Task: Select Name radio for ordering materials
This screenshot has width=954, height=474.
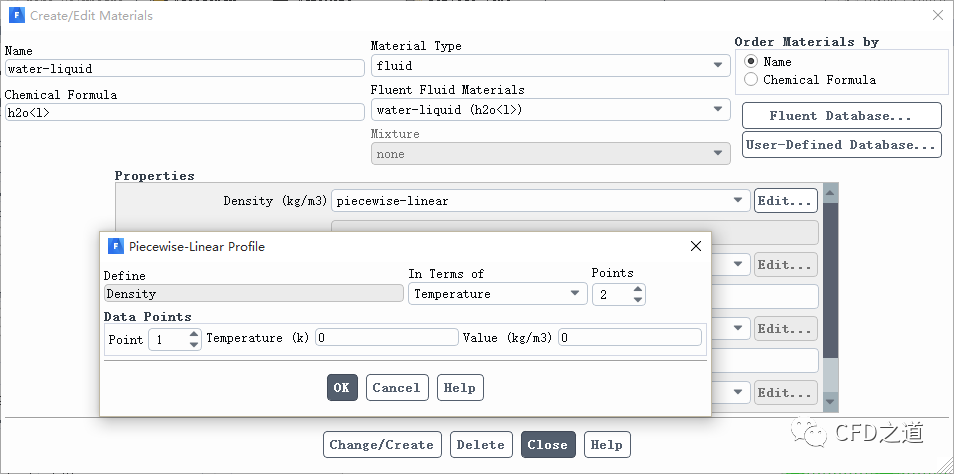Action: click(x=751, y=61)
